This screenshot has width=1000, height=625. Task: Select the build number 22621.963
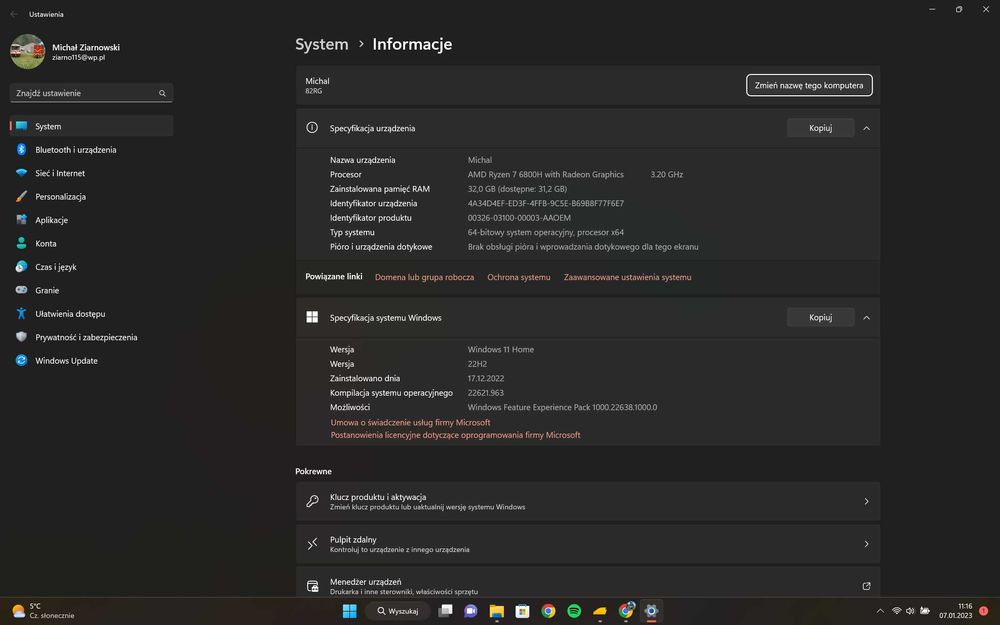(x=485, y=393)
